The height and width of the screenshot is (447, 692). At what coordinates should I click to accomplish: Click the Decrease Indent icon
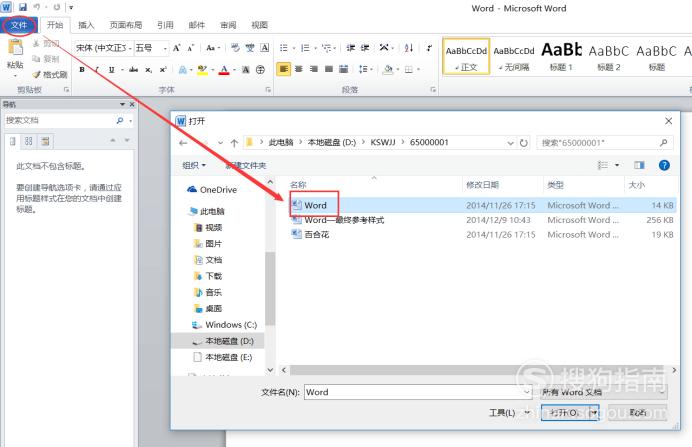coord(351,48)
